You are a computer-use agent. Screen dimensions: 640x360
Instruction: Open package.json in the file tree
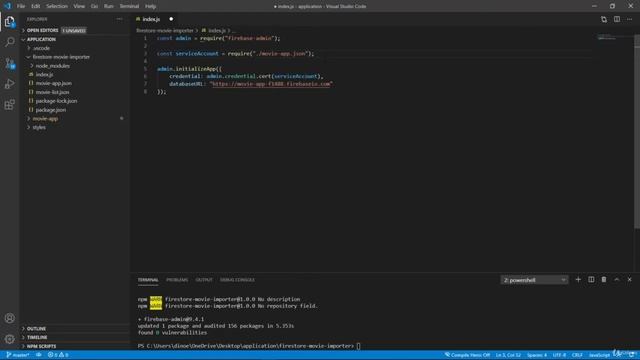(x=51, y=110)
